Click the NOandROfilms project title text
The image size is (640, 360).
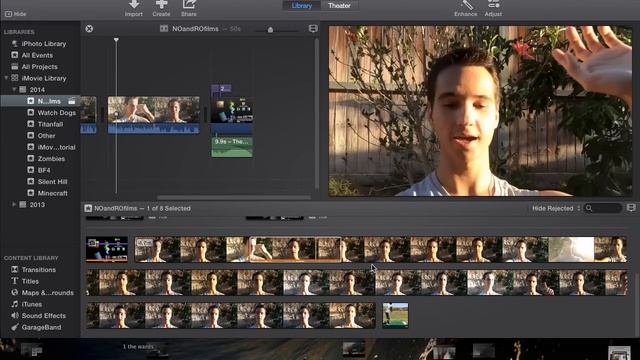195,29
